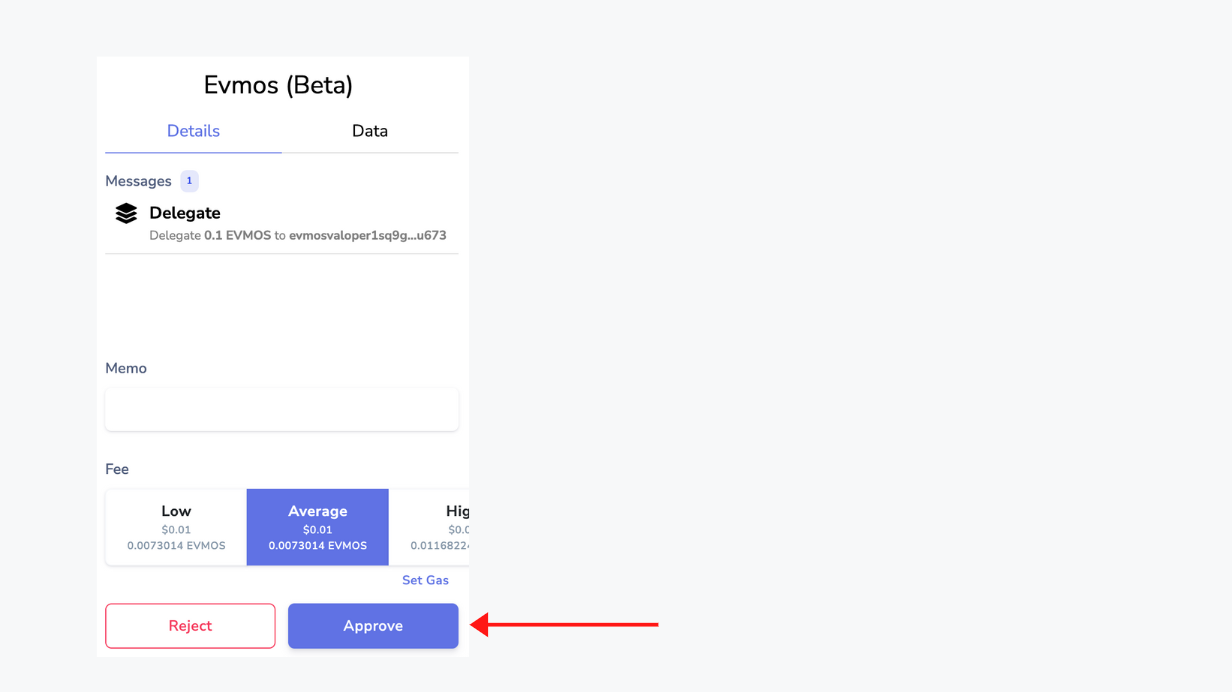The height and width of the screenshot is (692, 1232).
Task: Click the Set Gas link
Action: pos(425,580)
